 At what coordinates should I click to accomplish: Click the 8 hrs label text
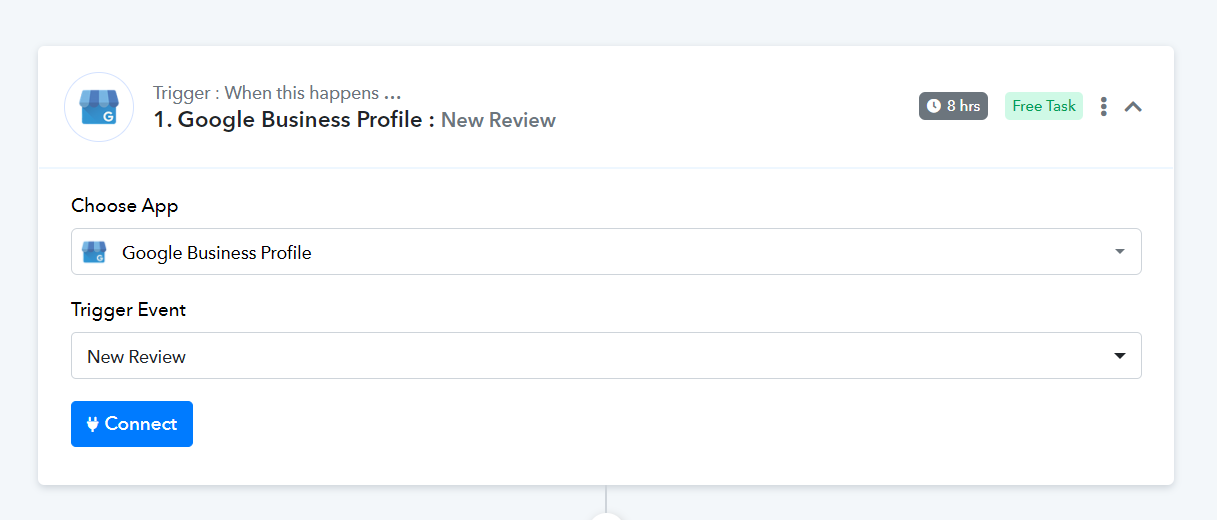click(x=963, y=106)
